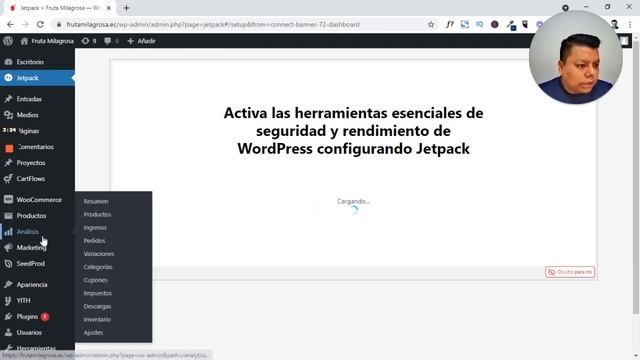Select Impuestos in Análisis submenu

click(98, 293)
